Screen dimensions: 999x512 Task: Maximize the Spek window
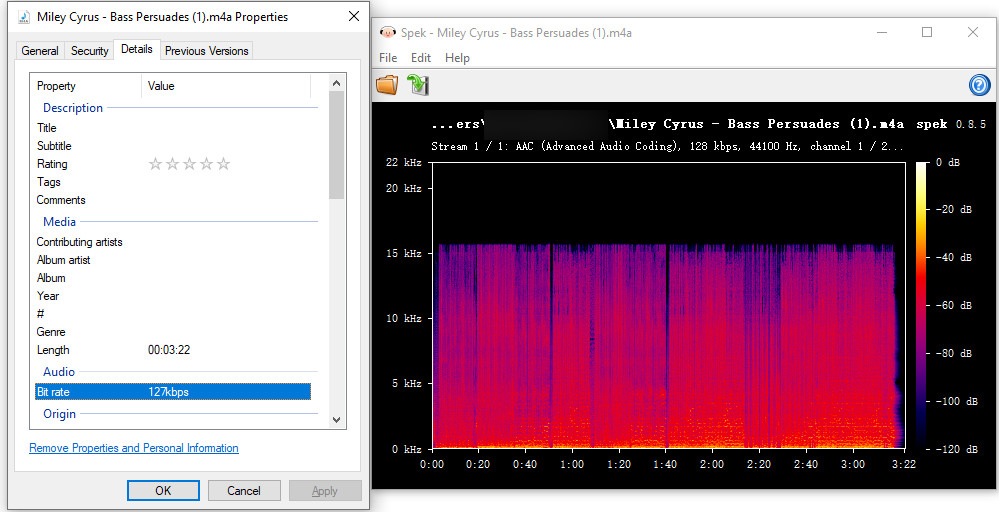pyautogui.click(x=927, y=32)
